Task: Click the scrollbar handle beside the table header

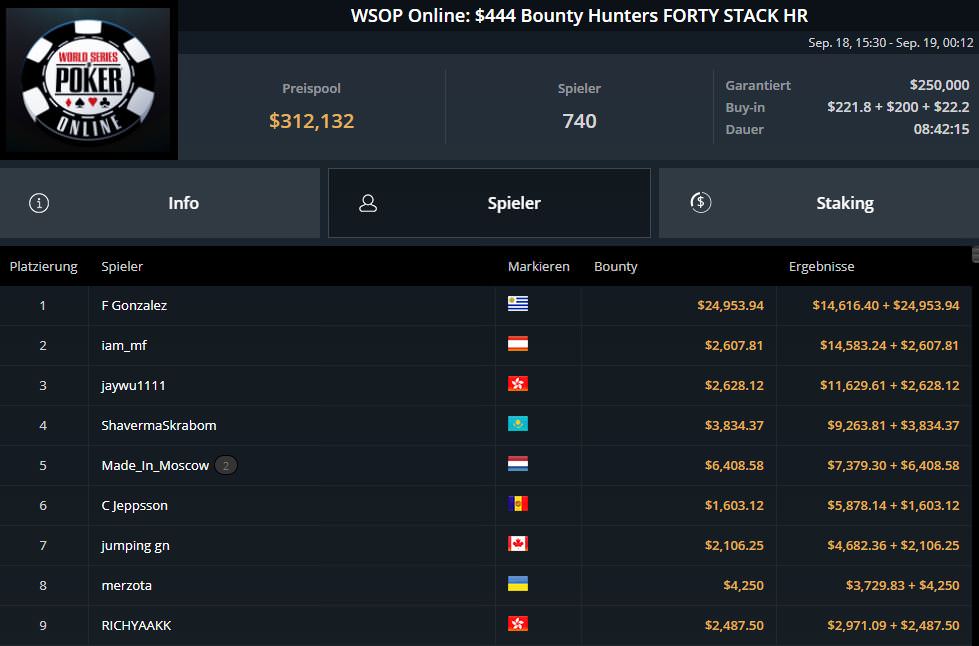Action: tap(975, 254)
